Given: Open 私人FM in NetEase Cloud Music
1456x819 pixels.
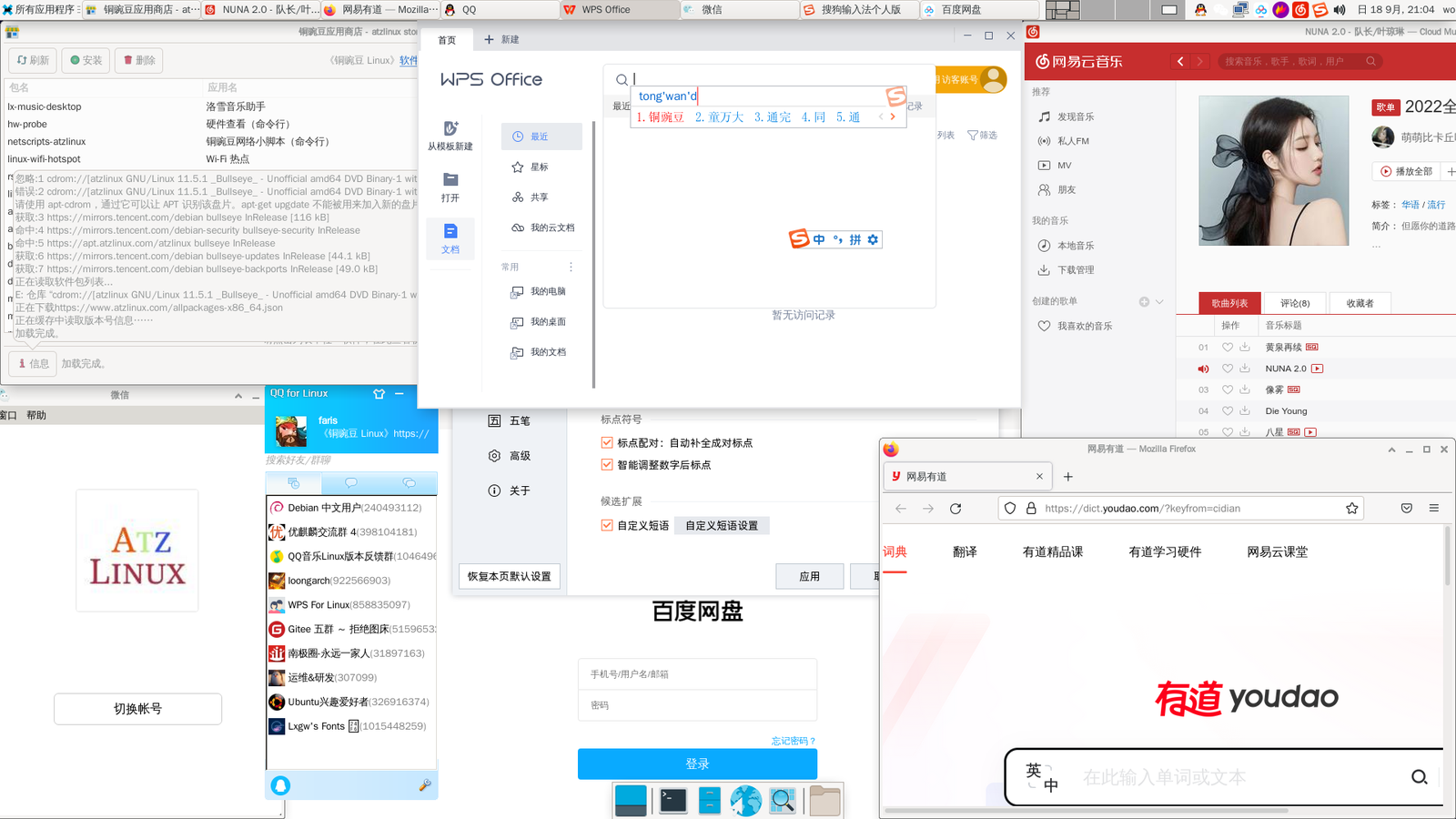Looking at the screenshot, I should pyautogui.click(x=1064, y=141).
